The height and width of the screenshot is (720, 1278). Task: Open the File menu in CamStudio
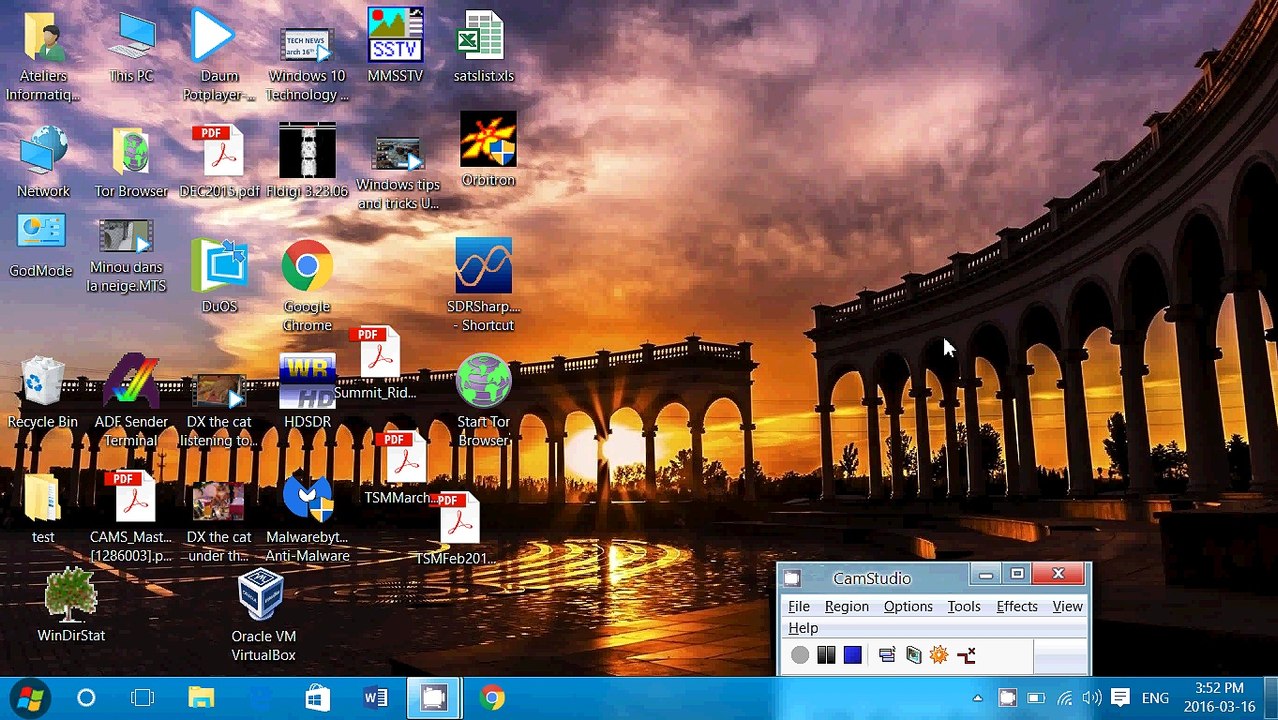[x=799, y=606]
